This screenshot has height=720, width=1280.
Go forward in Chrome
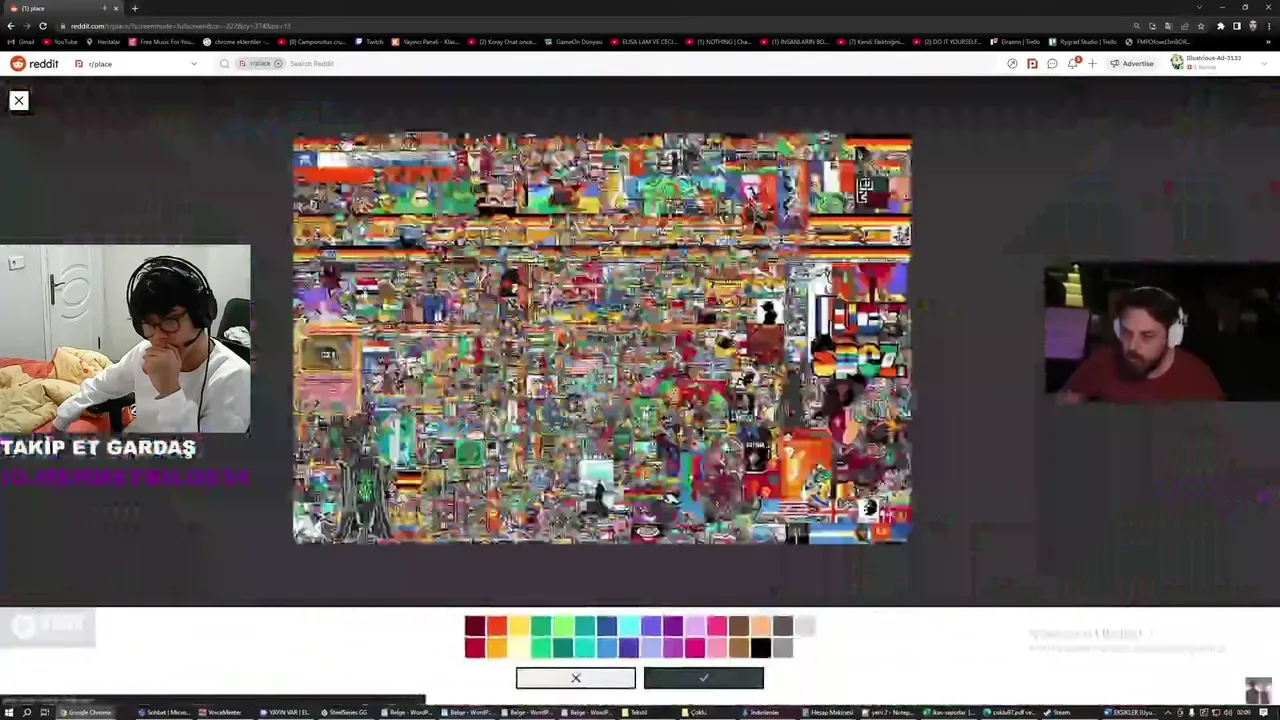(x=27, y=26)
